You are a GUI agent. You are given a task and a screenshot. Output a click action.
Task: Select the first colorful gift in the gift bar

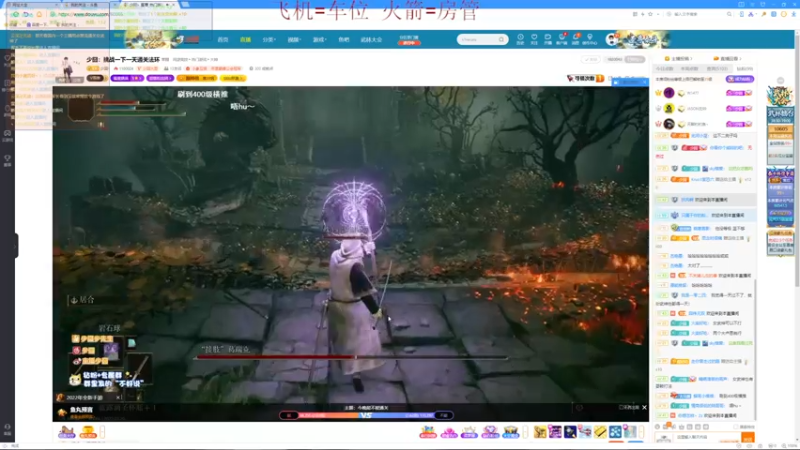(428, 432)
